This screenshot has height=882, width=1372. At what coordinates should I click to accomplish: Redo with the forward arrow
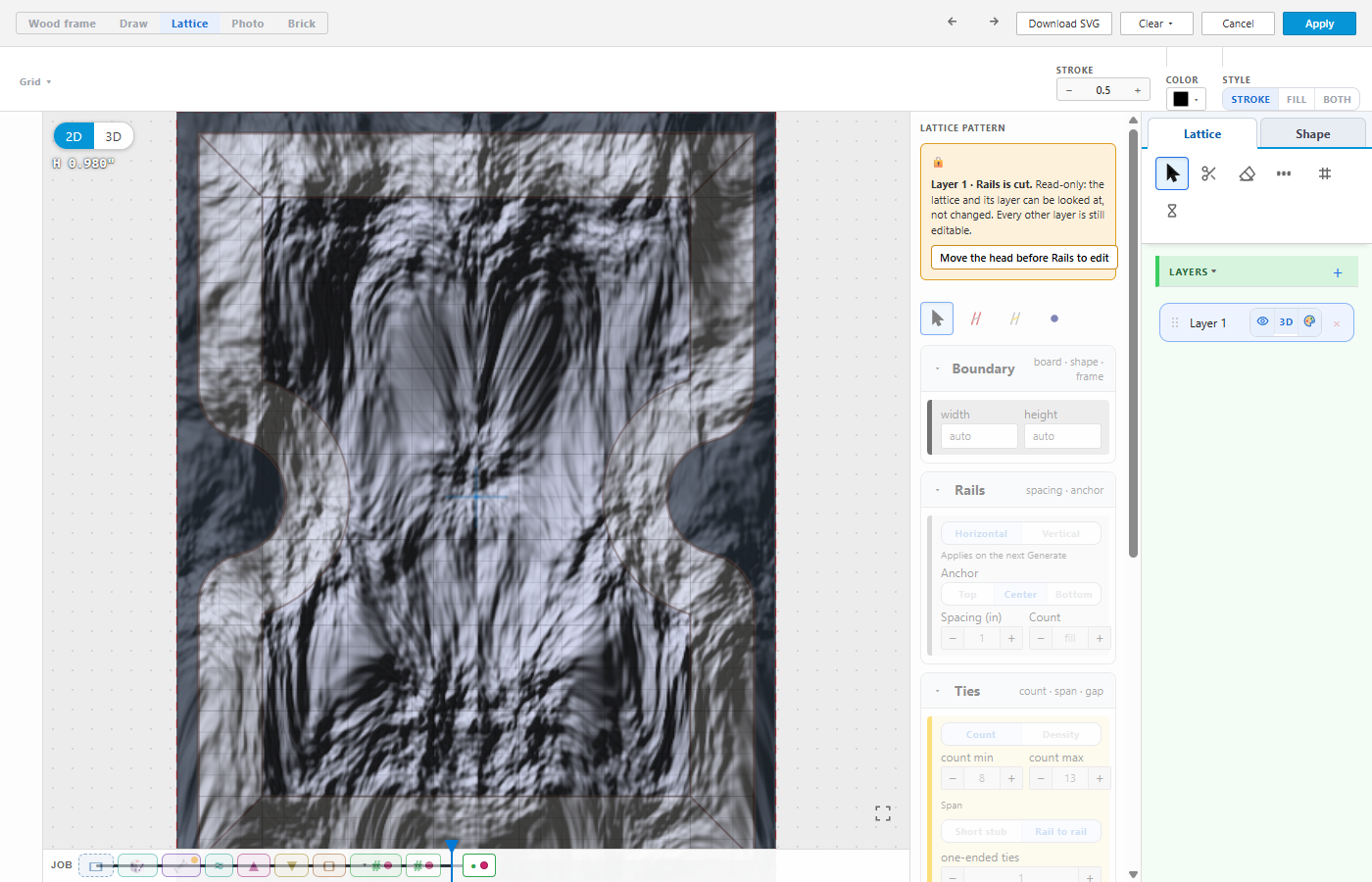point(994,22)
